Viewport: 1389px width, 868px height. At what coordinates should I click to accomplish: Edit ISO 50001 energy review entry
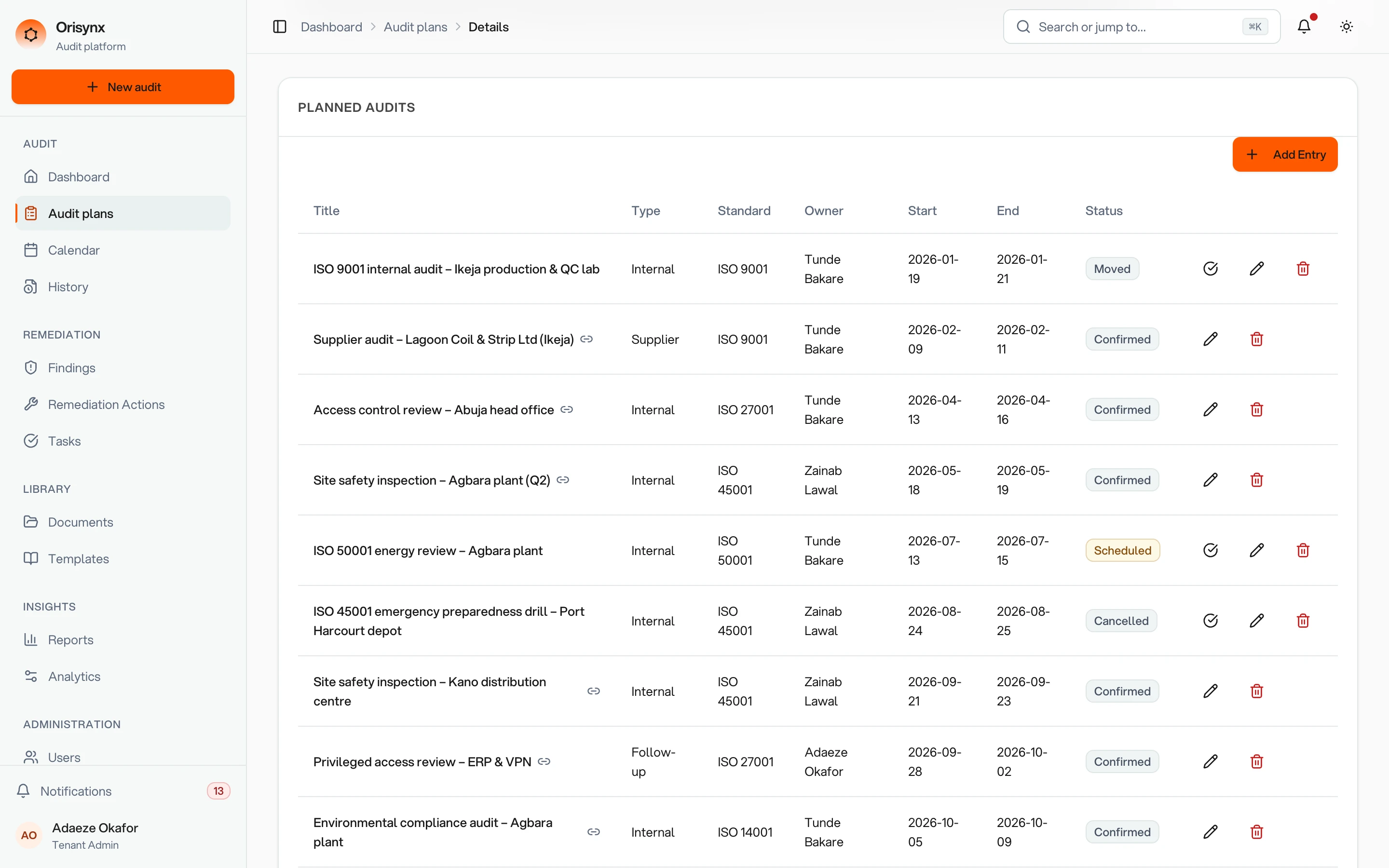coord(1257,551)
